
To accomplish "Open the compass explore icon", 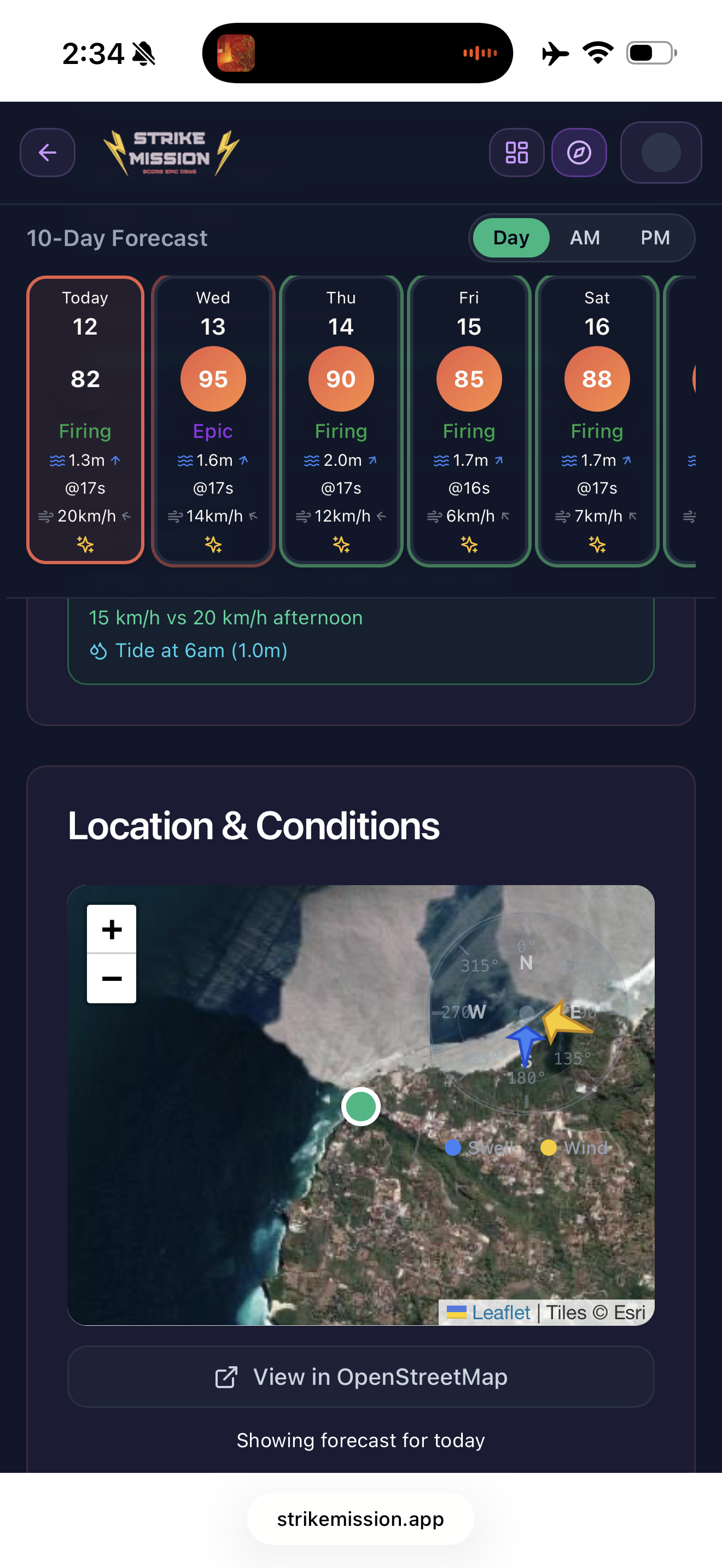I will point(579,152).
